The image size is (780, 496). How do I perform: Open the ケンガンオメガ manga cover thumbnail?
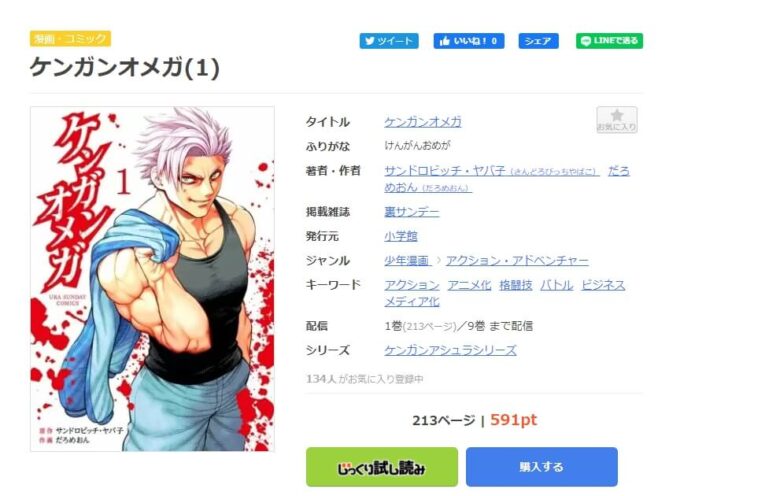(x=152, y=279)
